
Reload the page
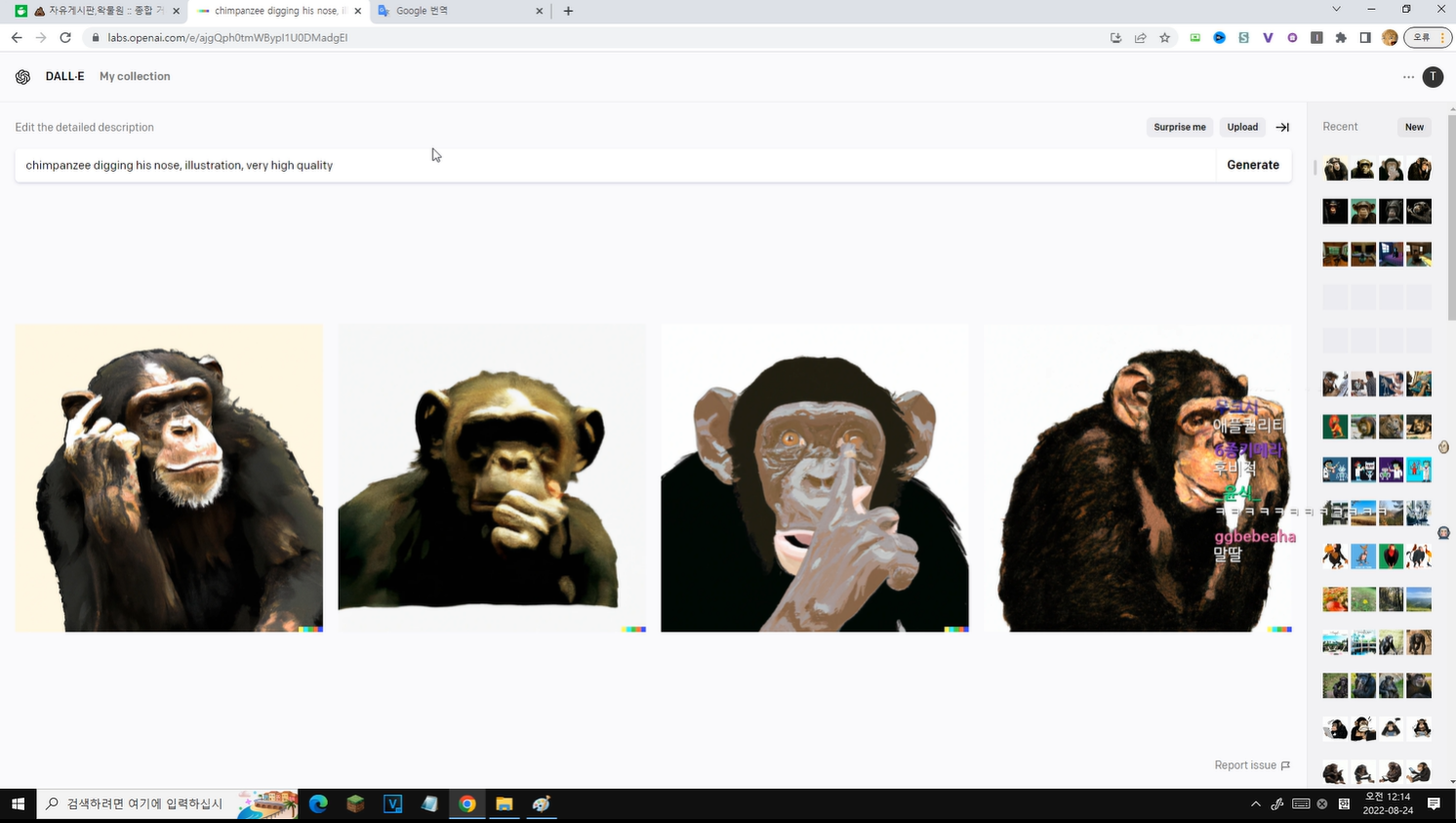point(65,38)
